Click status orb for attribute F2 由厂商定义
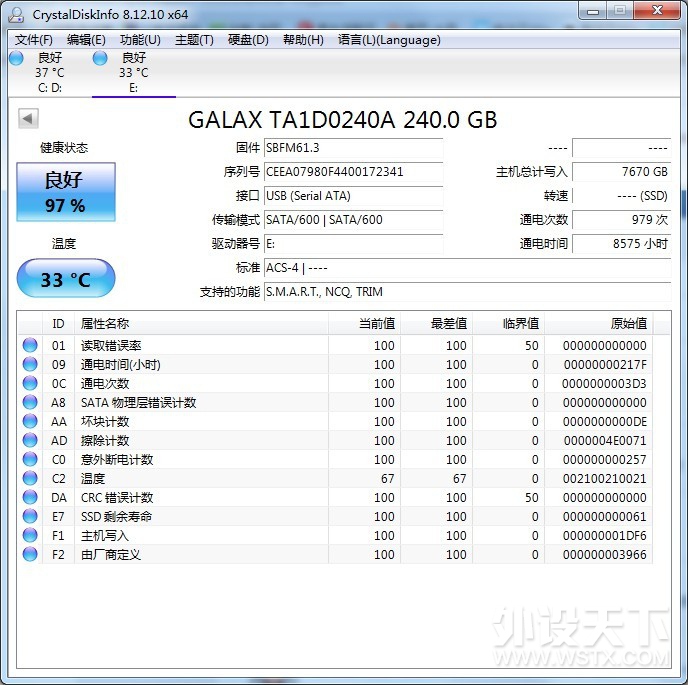This screenshot has height=685, width=688. click(30, 554)
